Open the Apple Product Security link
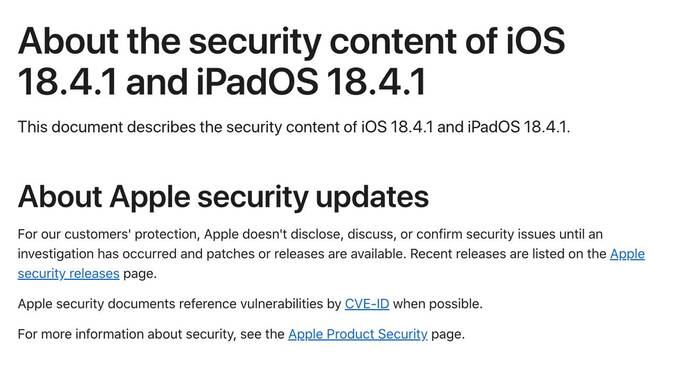This screenshot has height=378, width=680. (x=358, y=334)
